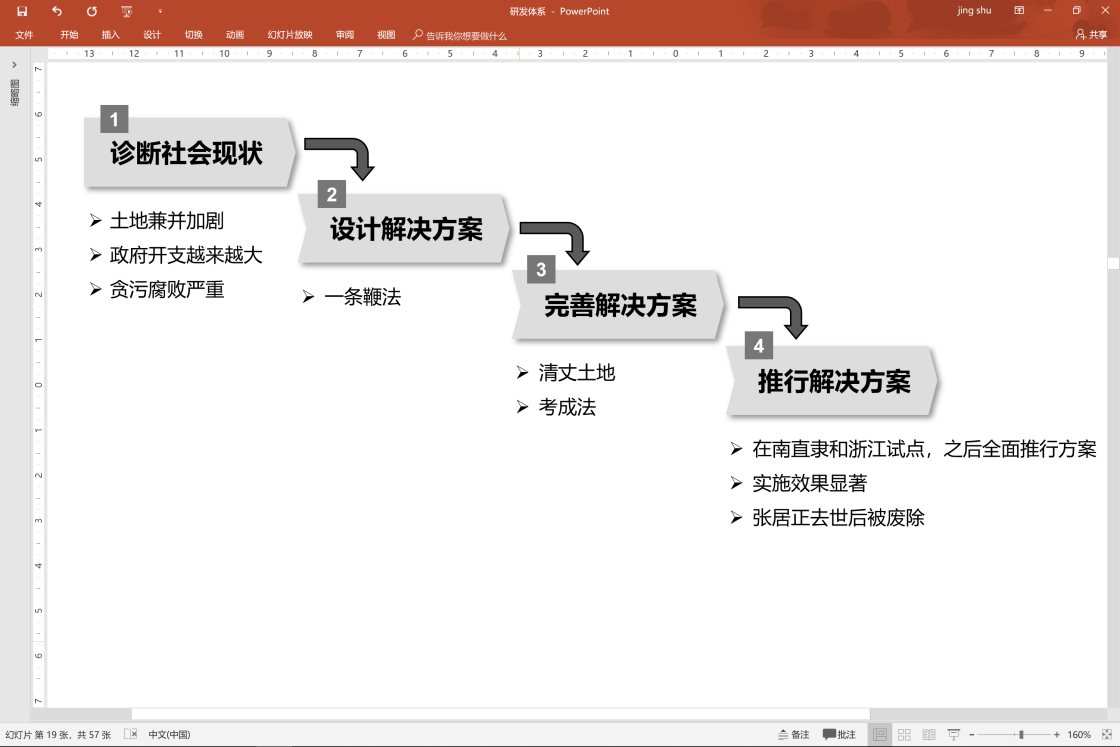
Task: Undo the last action
Action: (x=57, y=11)
